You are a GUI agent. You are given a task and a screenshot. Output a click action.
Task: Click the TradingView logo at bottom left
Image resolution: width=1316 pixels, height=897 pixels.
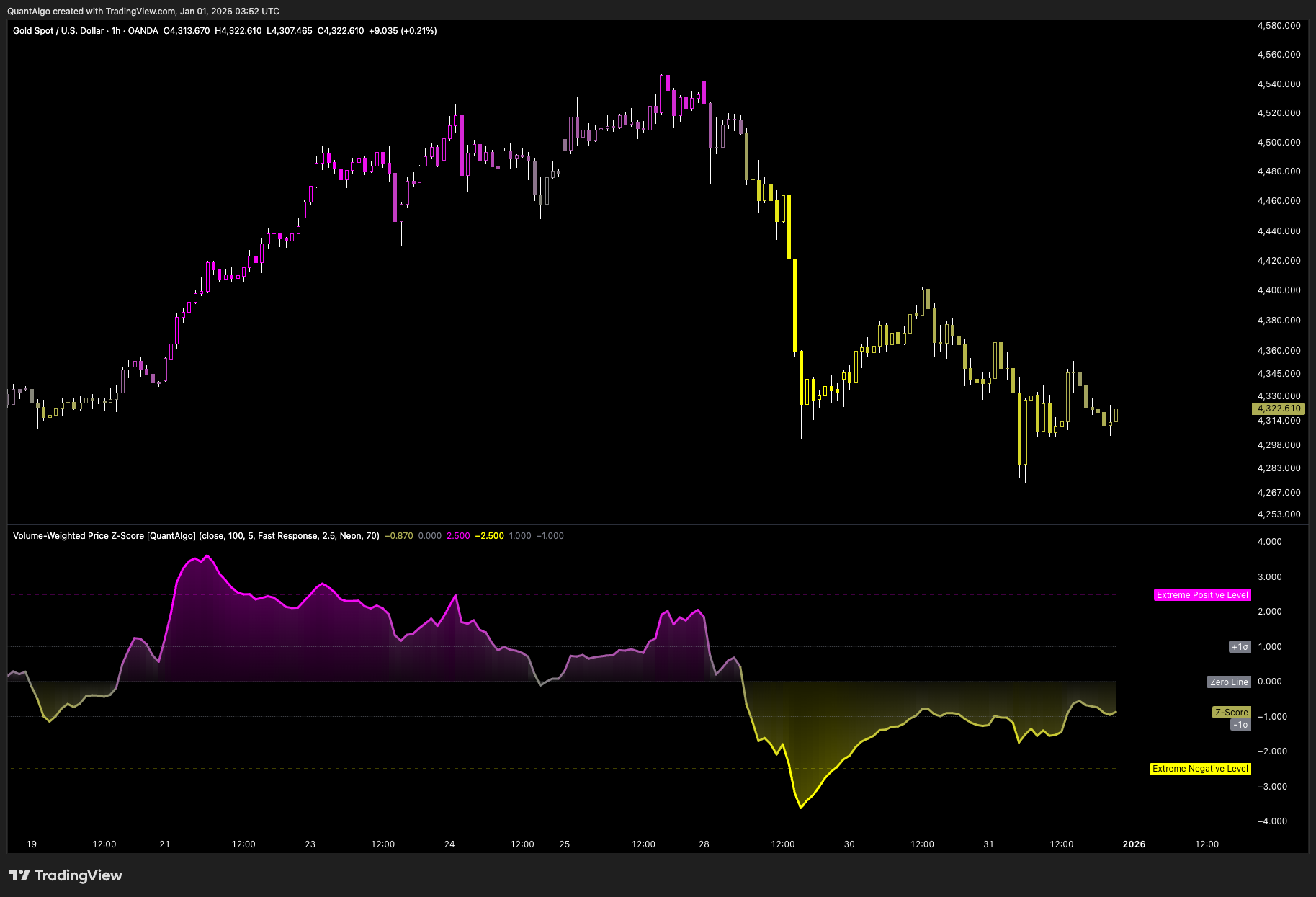click(x=66, y=875)
